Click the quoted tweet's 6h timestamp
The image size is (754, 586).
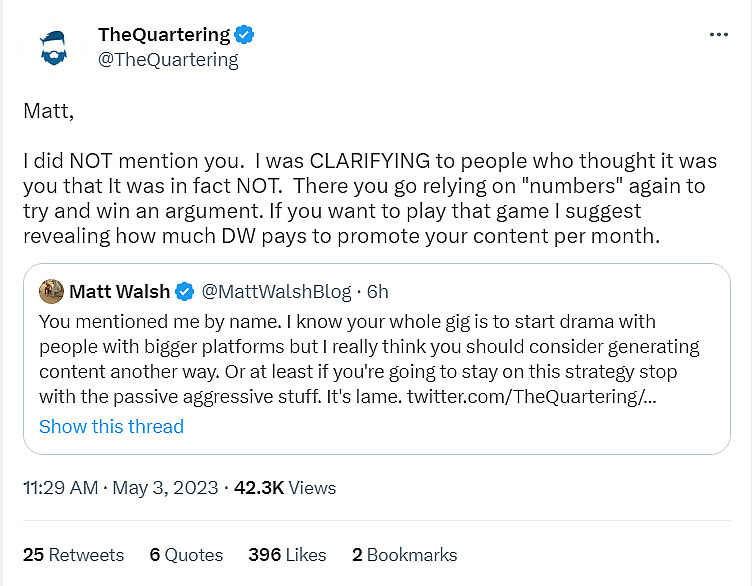[377, 292]
